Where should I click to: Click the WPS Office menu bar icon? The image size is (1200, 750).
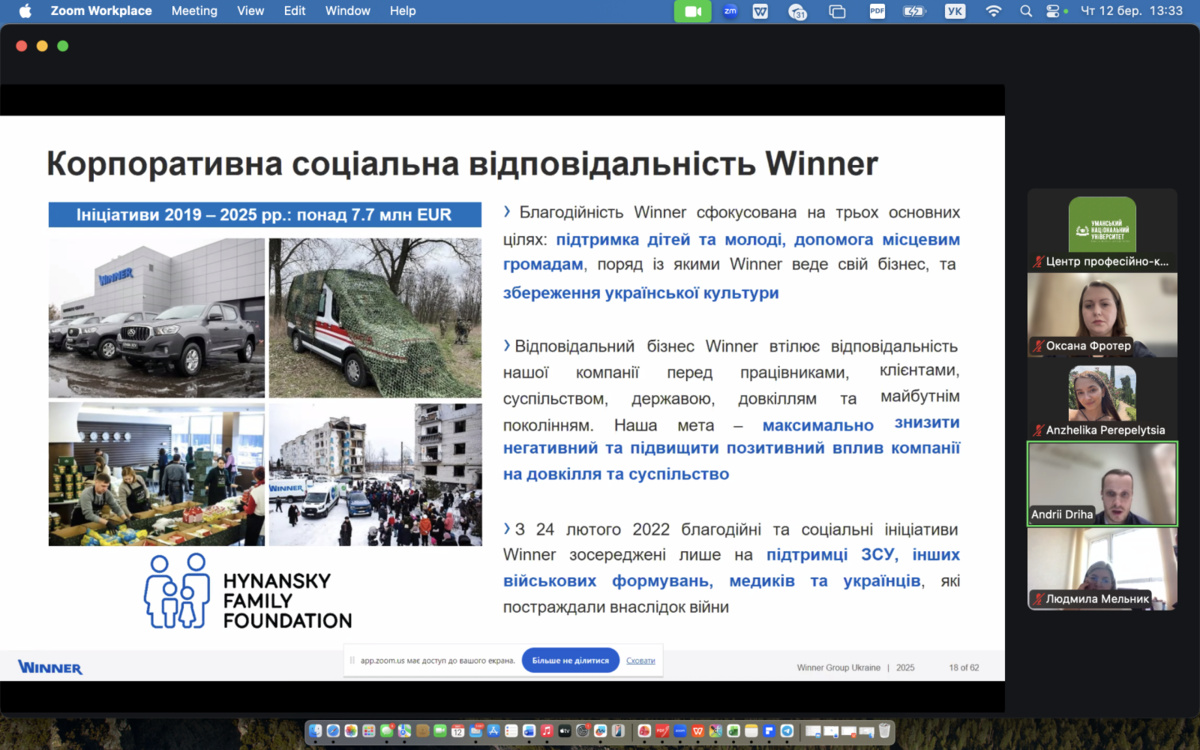(761, 11)
